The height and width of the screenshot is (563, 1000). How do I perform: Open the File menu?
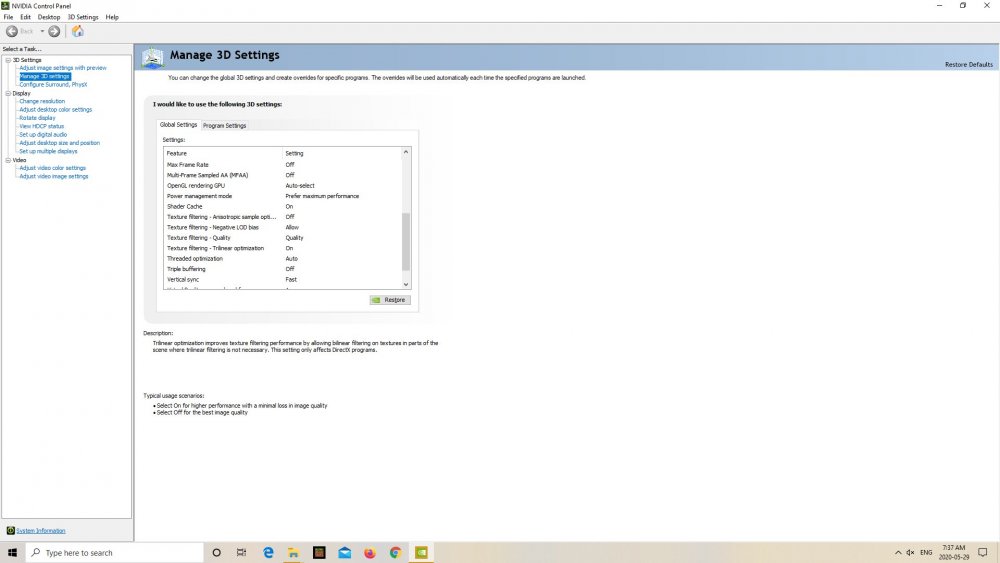8,17
